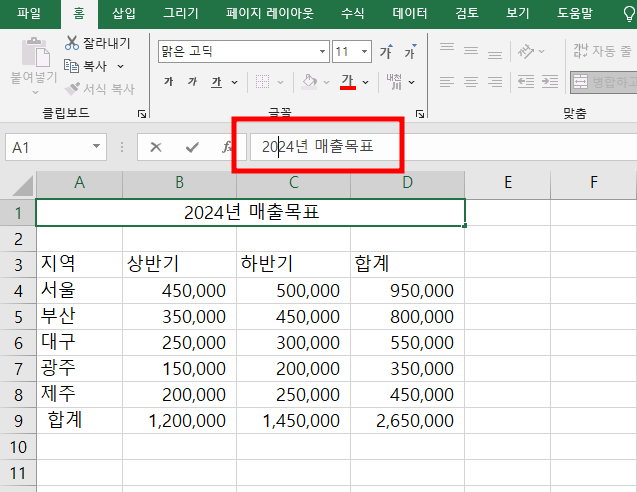Switch to the 수식 tab
Viewport: 637px width, 492px height.
(x=352, y=14)
